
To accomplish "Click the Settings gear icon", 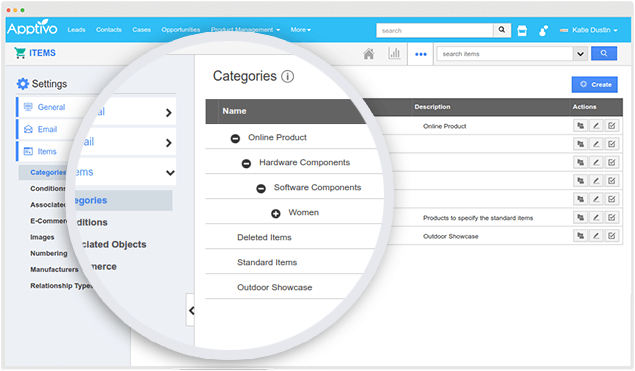I will pos(23,84).
